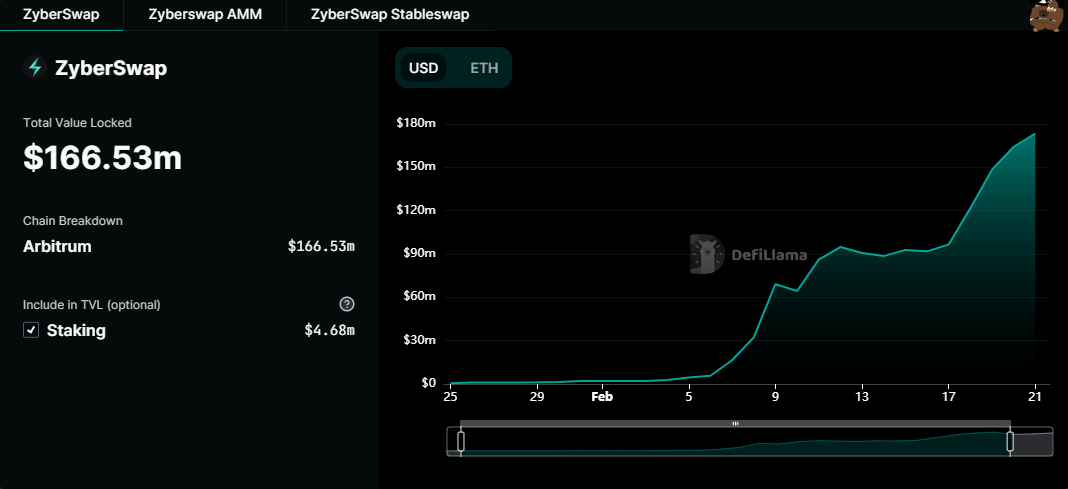Click the Arbitrum chain name
Screen dimensions: 1068x489
[57, 246]
